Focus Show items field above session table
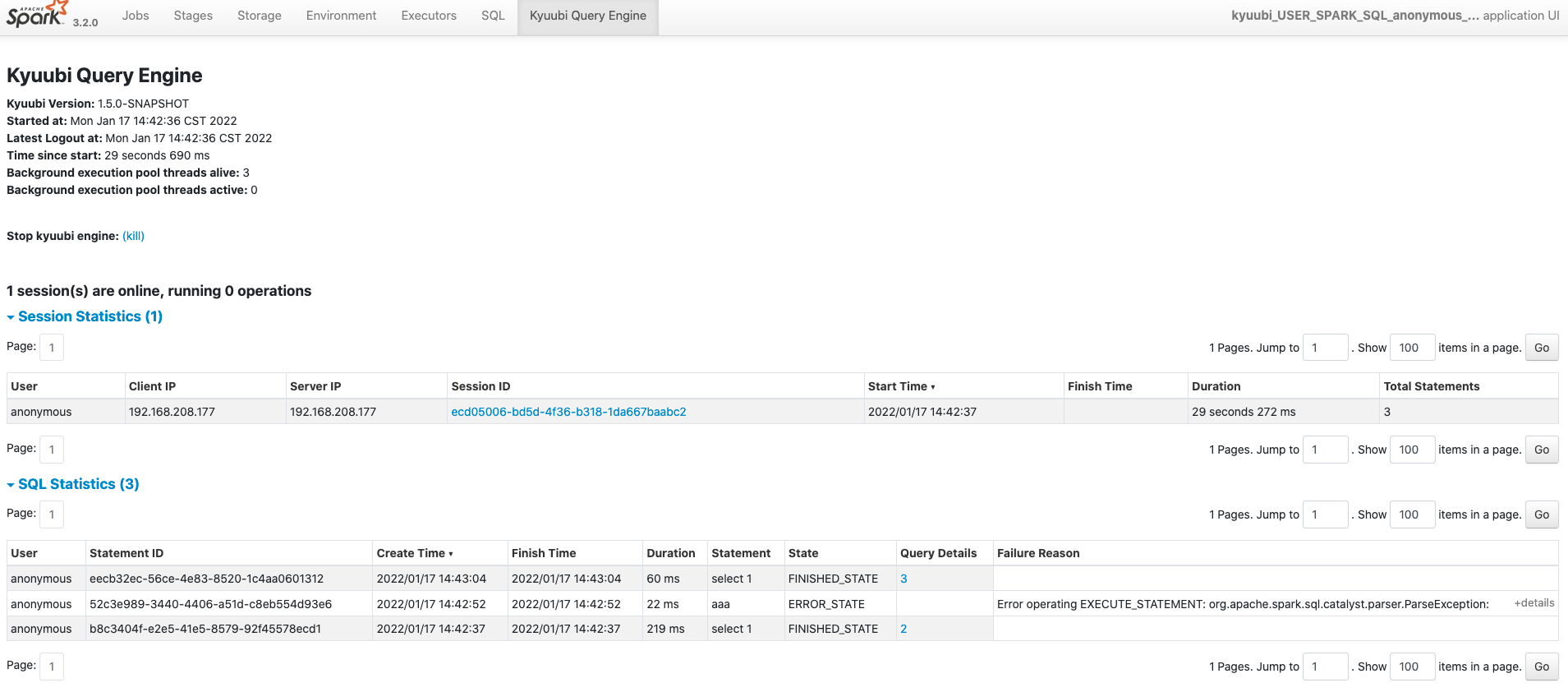This screenshot has width=1568, height=692. click(x=1412, y=348)
